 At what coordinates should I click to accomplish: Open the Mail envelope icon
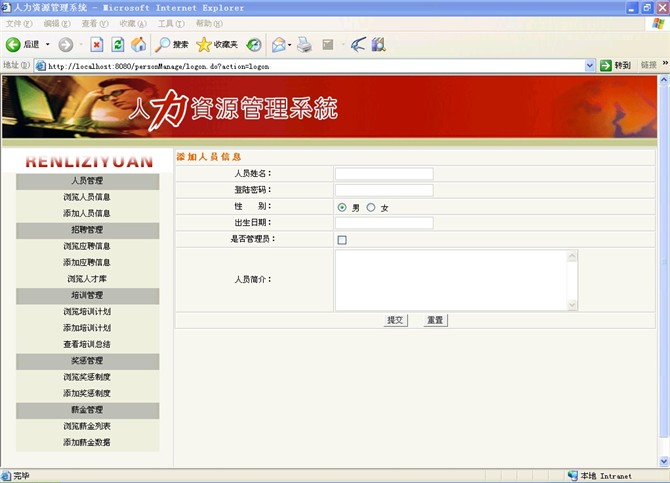click(279, 44)
